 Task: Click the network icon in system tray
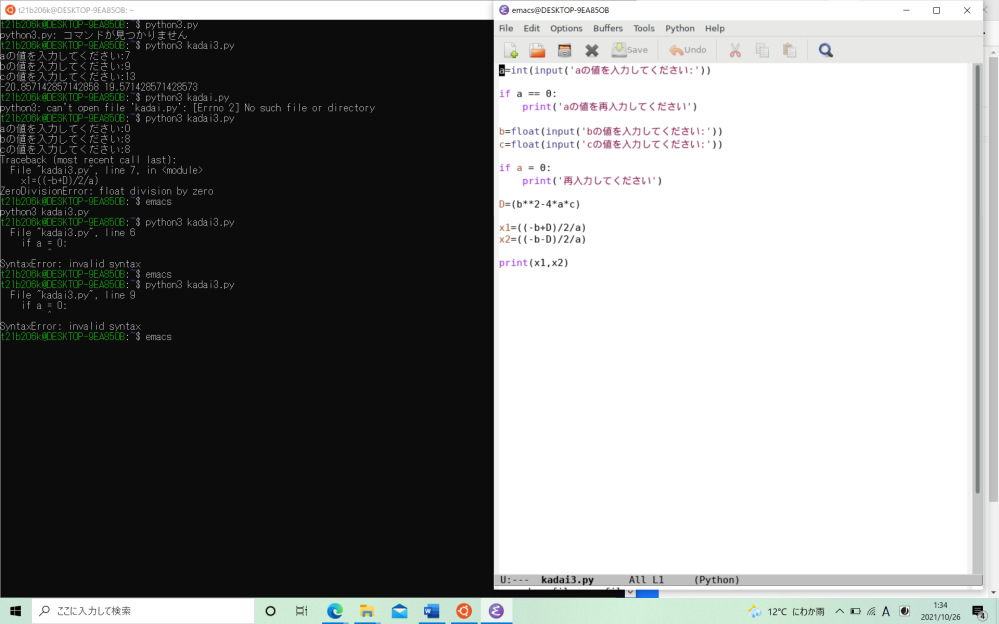871,611
